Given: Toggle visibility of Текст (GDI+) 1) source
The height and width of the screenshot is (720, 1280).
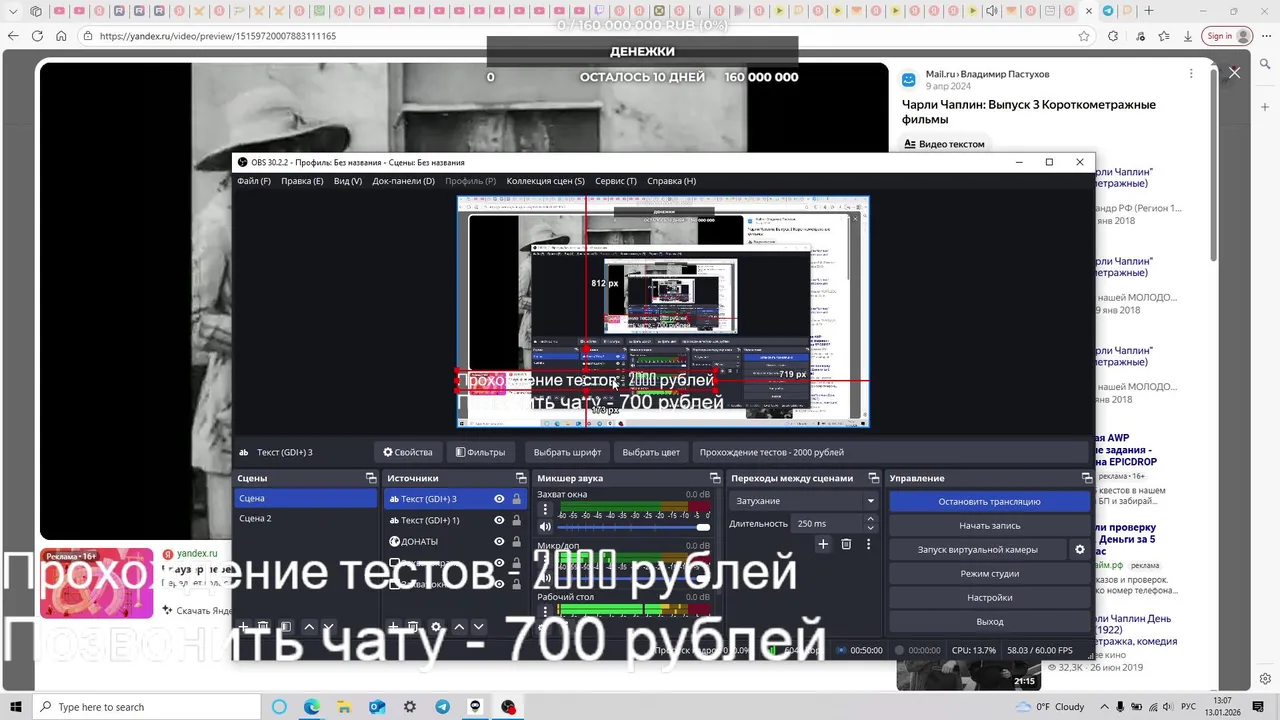Looking at the screenshot, I should (x=499, y=520).
